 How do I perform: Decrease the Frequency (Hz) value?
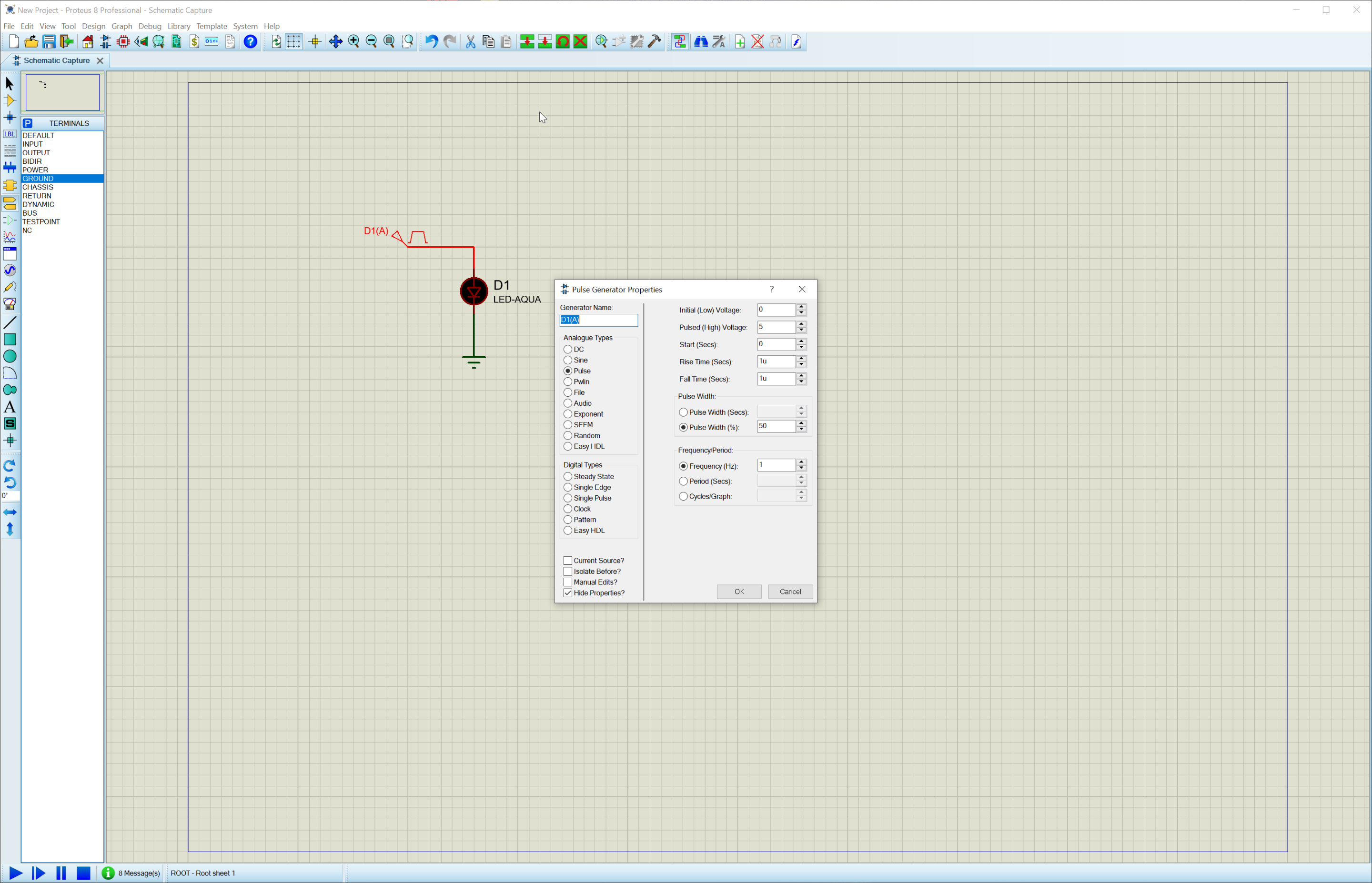tap(801, 468)
